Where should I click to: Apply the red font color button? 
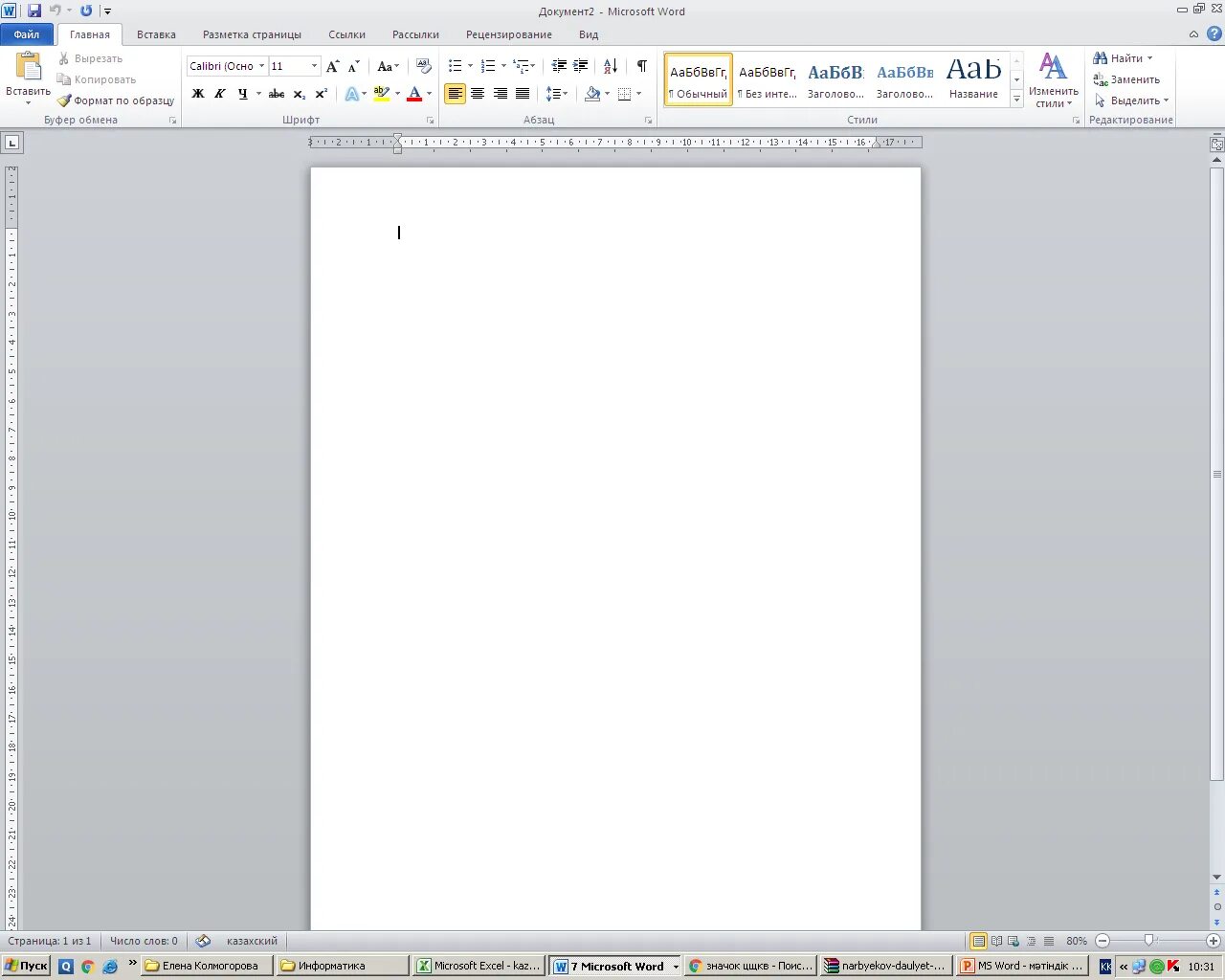coord(414,94)
